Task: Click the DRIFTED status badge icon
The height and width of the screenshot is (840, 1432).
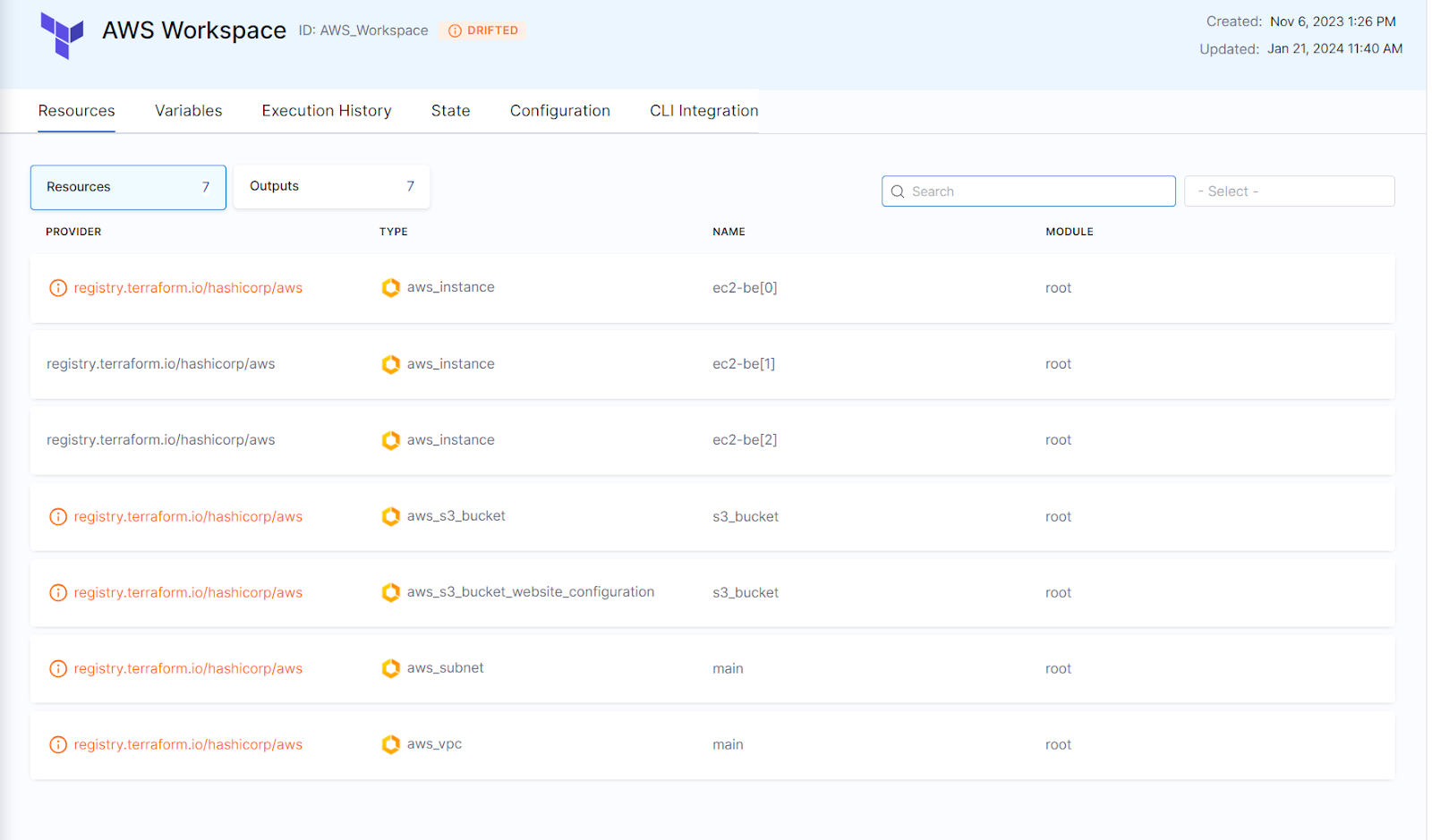Action: click(x=455, y=31)
